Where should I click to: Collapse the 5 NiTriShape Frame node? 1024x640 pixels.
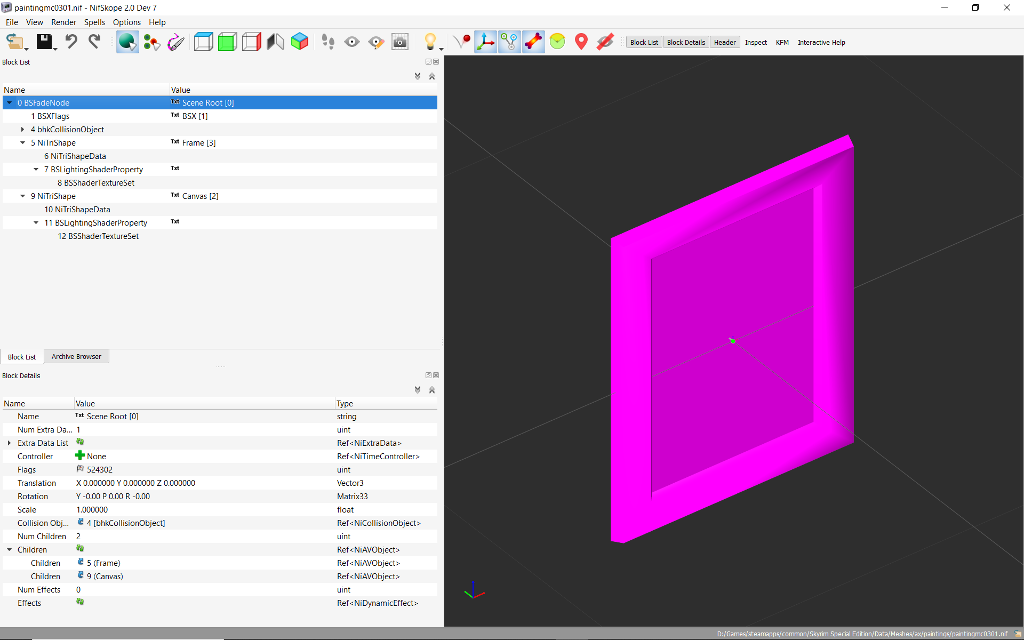[x=23, y=142]
